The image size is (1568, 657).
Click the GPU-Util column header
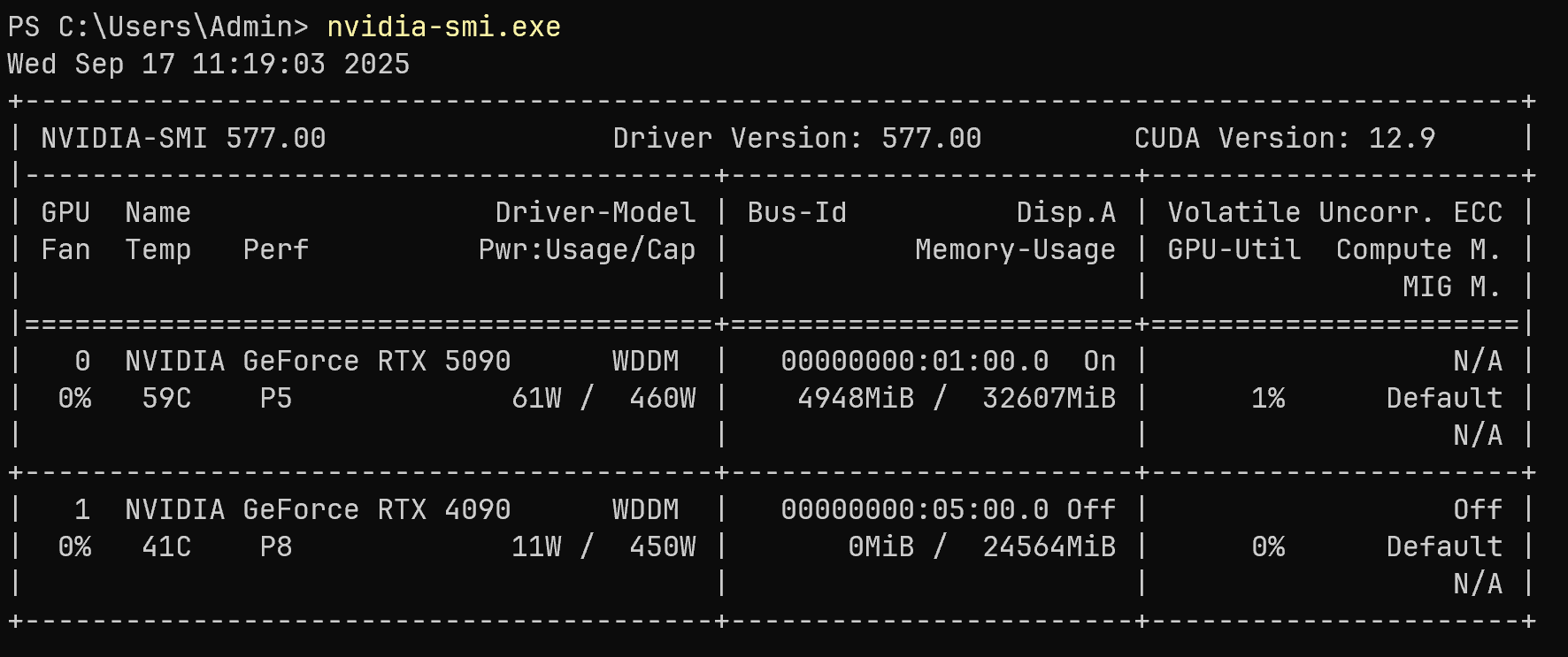pyautogui.click(x=1234, y=249)
